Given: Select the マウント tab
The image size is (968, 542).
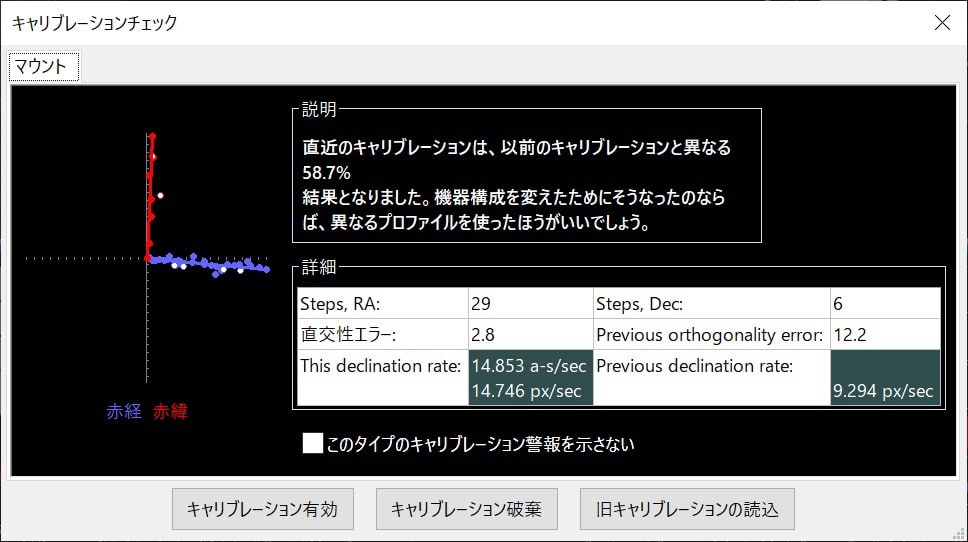Looking at the screenshot, I should coord(44,67).
